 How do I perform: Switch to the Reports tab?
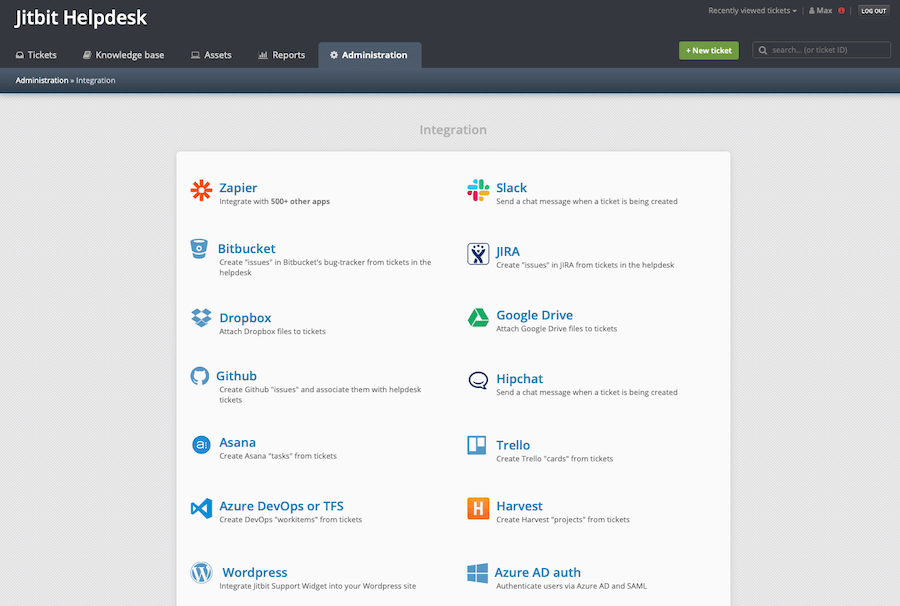point(282,55)
